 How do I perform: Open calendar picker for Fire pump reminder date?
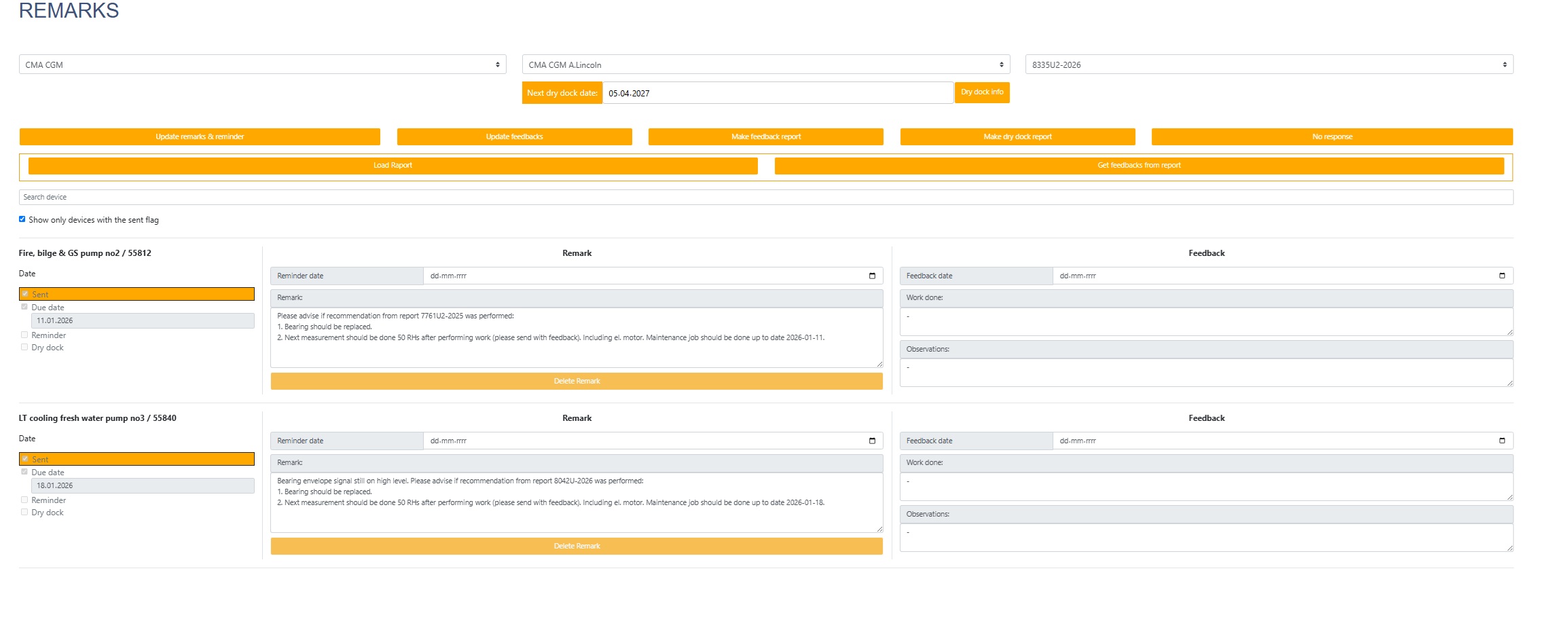[872, 276]
